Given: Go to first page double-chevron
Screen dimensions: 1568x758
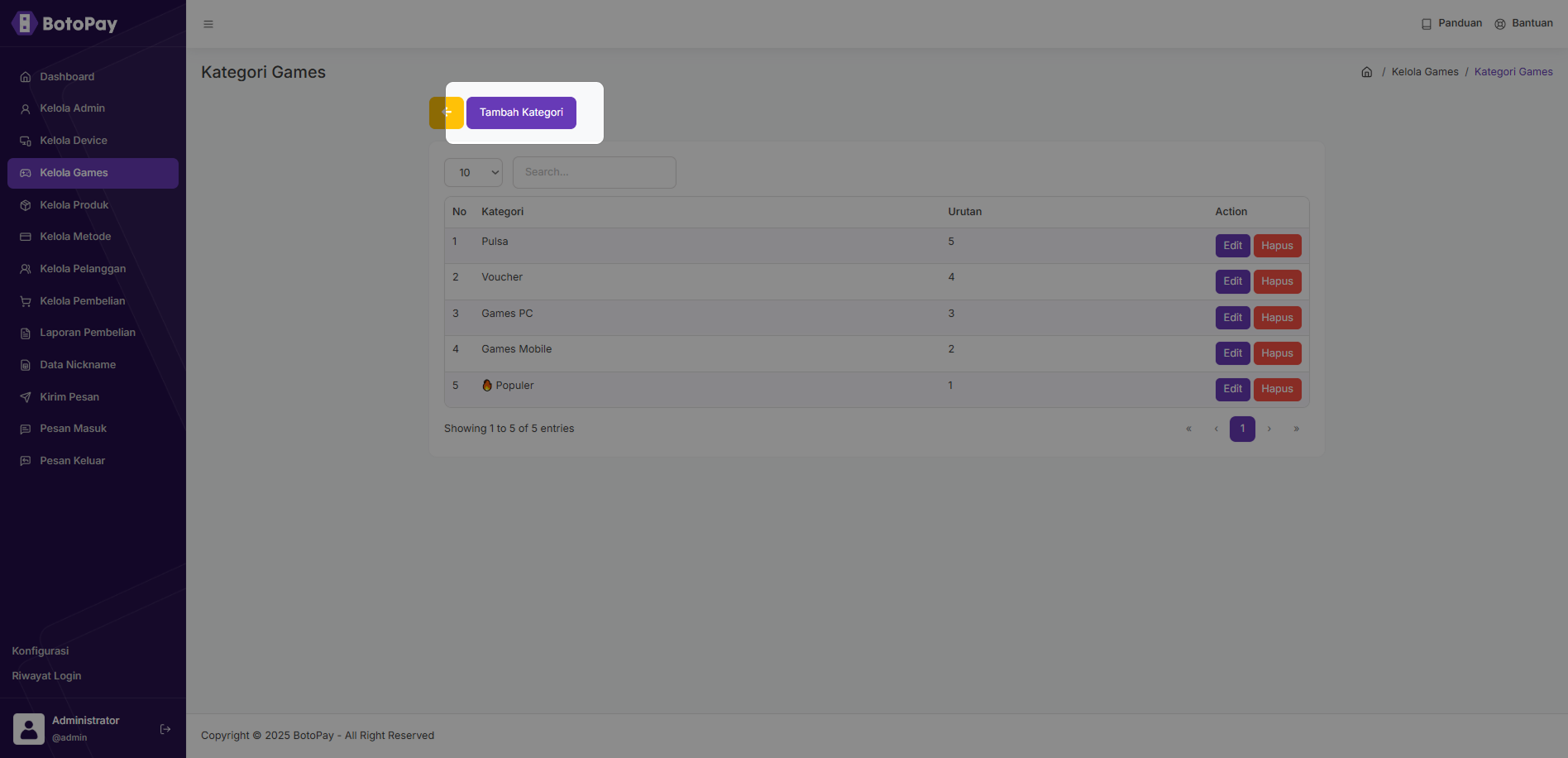Looking at the screenshot, I should coord(1189,429).
